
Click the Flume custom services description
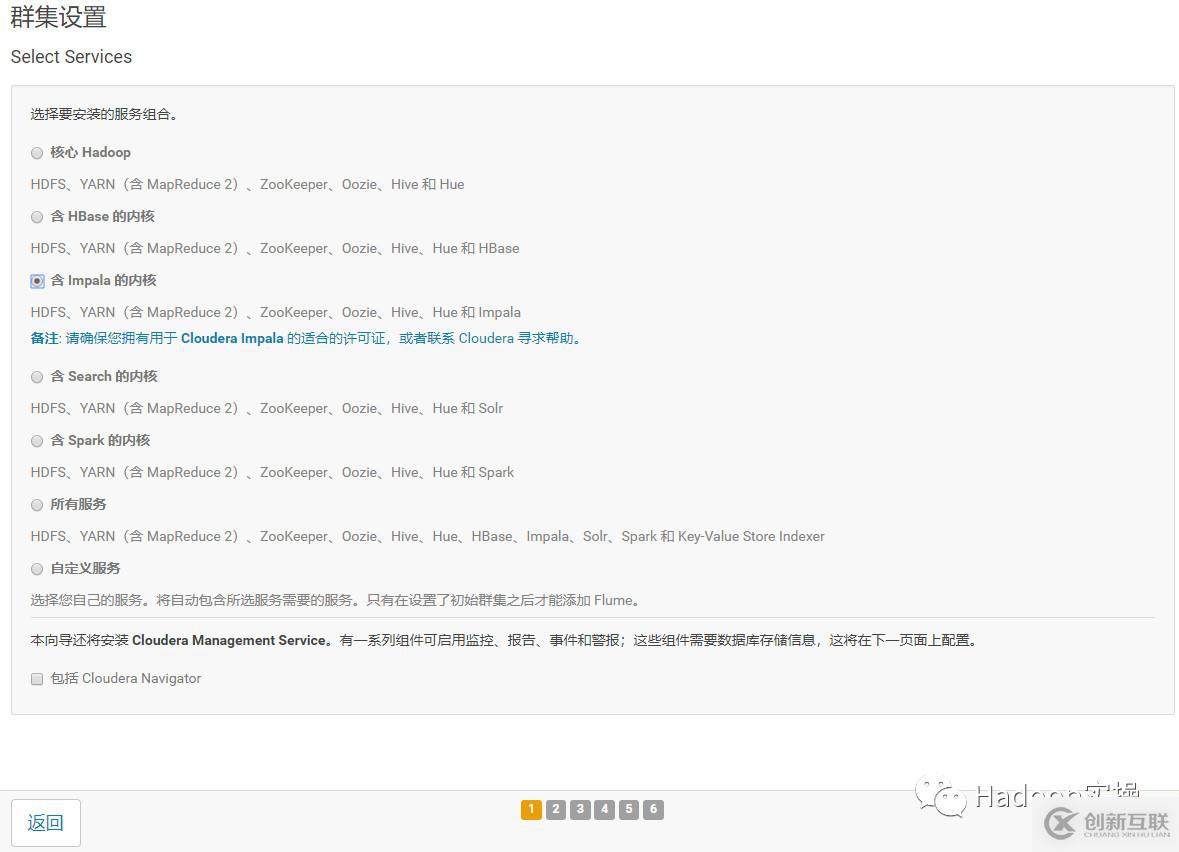(335, 600)
